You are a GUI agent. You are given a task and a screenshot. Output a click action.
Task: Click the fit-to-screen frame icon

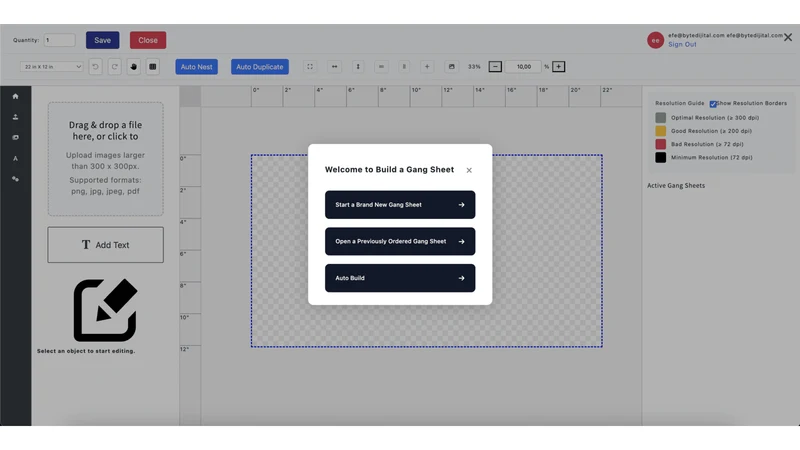(310, 67)
